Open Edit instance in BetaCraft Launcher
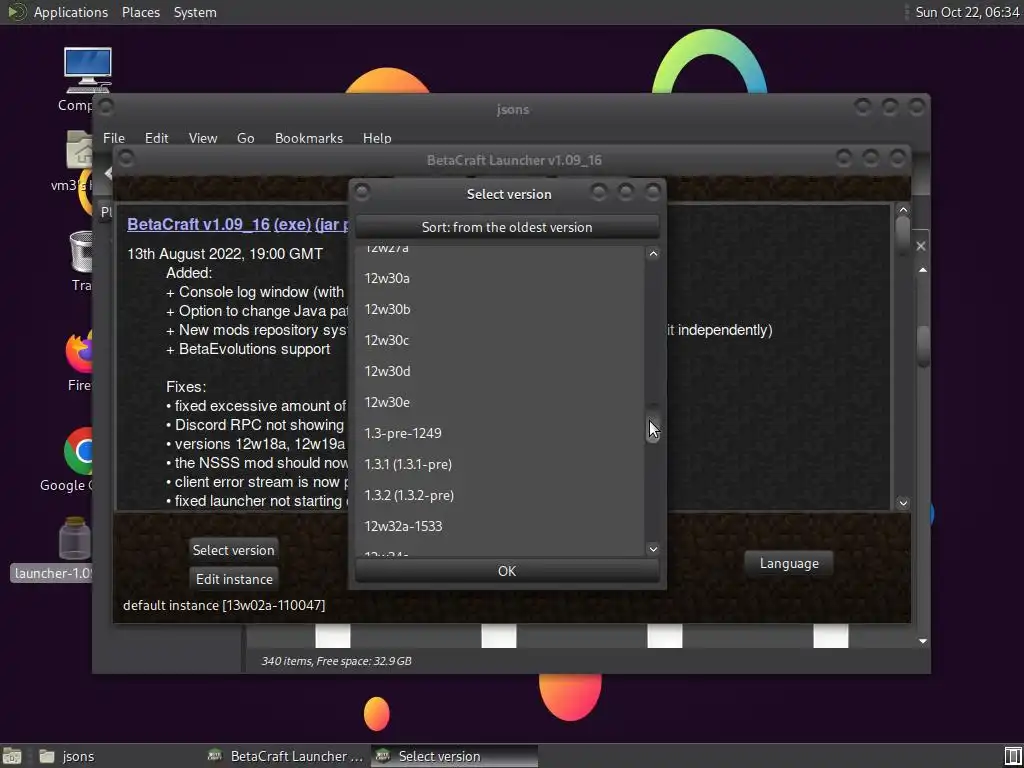This screenshot has width=1024, height=768. (234, 579)
